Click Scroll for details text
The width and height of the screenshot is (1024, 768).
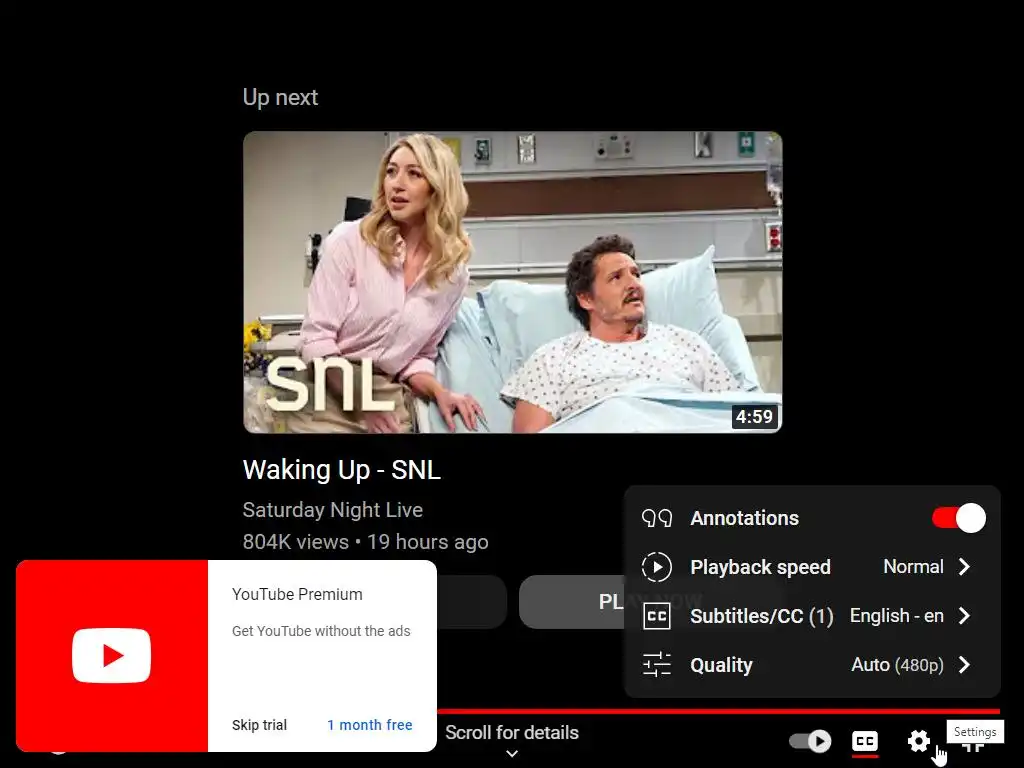click(x=512, y=733)
